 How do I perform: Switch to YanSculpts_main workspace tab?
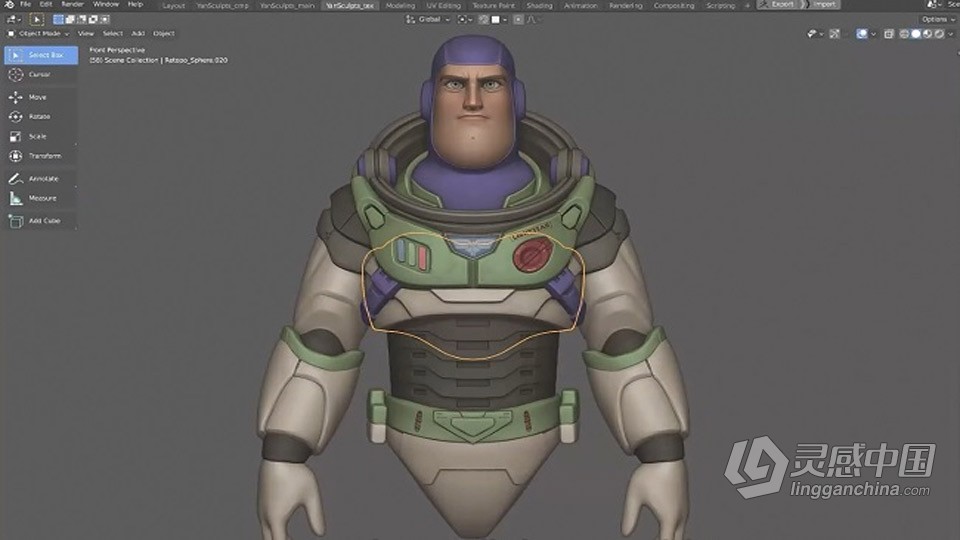(287, 6)
